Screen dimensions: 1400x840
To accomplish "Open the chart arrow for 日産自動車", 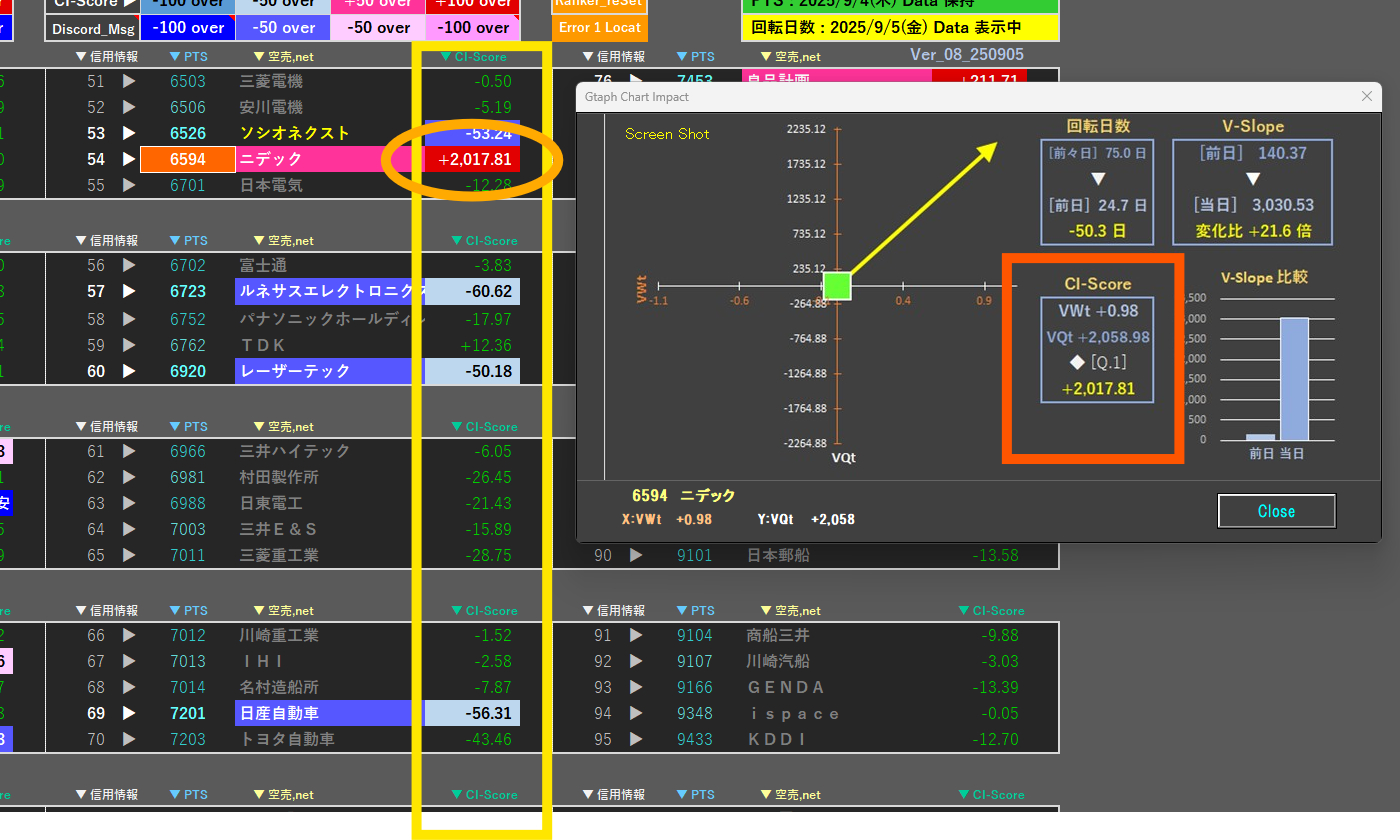I will 129,713.
